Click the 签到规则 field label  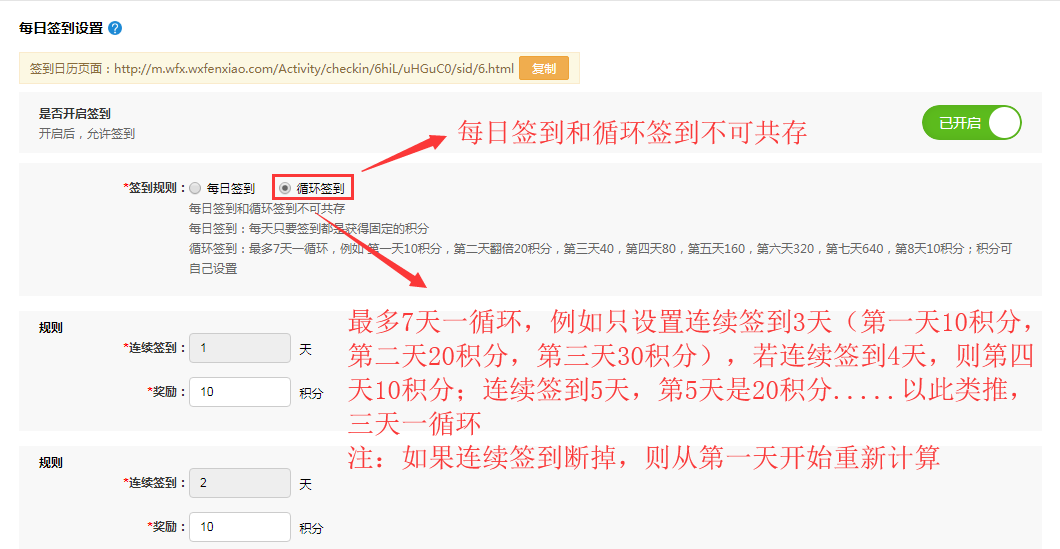click(153, 188)
